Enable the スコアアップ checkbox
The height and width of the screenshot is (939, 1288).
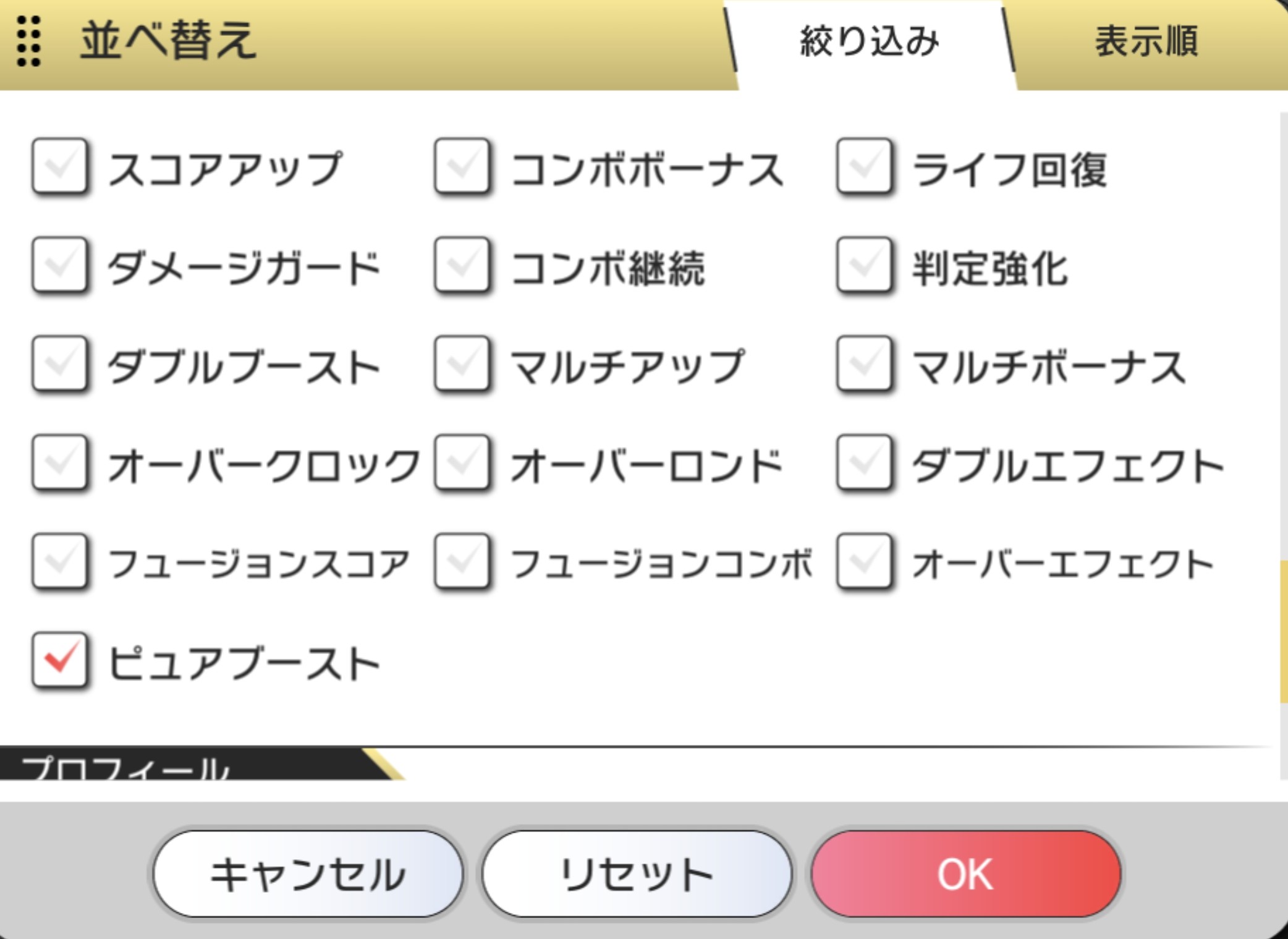click(x=59, y=167)
